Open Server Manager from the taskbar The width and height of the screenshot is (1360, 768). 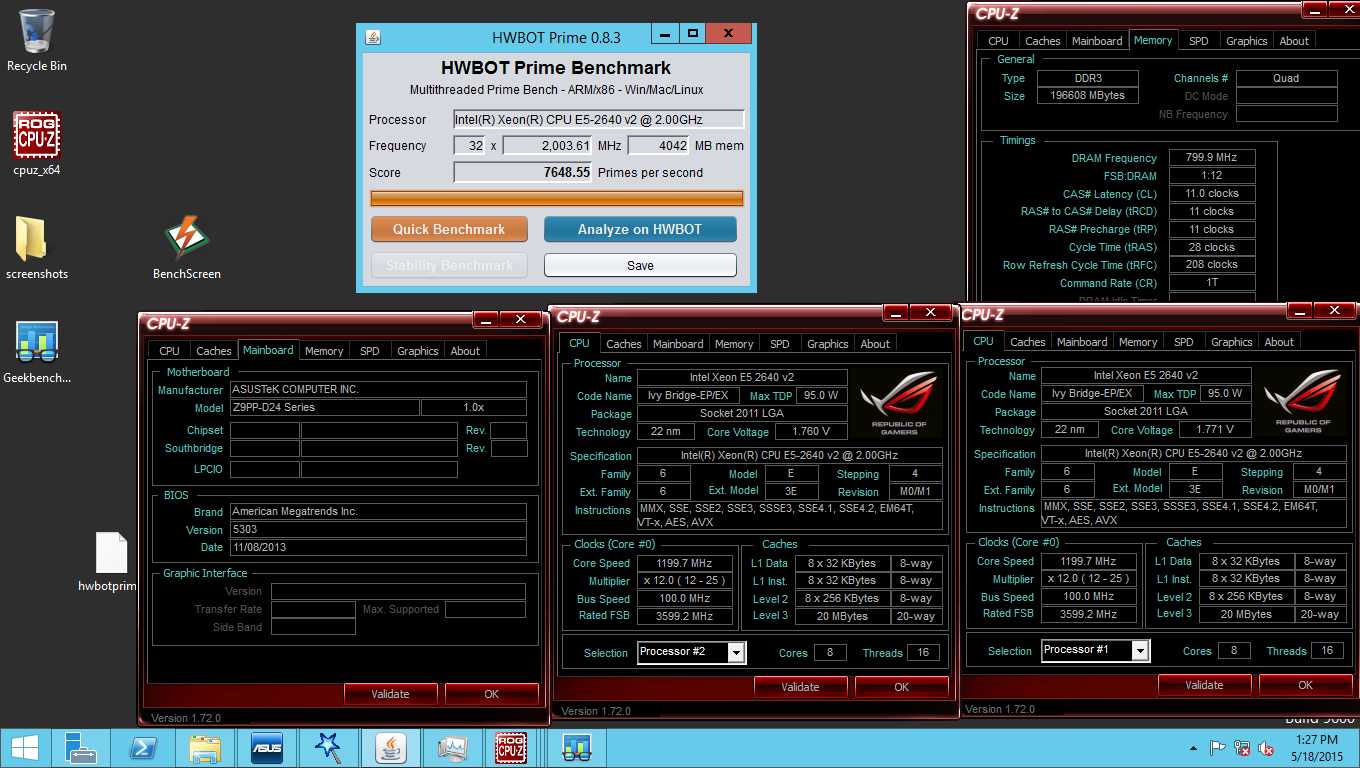point(80,748)
